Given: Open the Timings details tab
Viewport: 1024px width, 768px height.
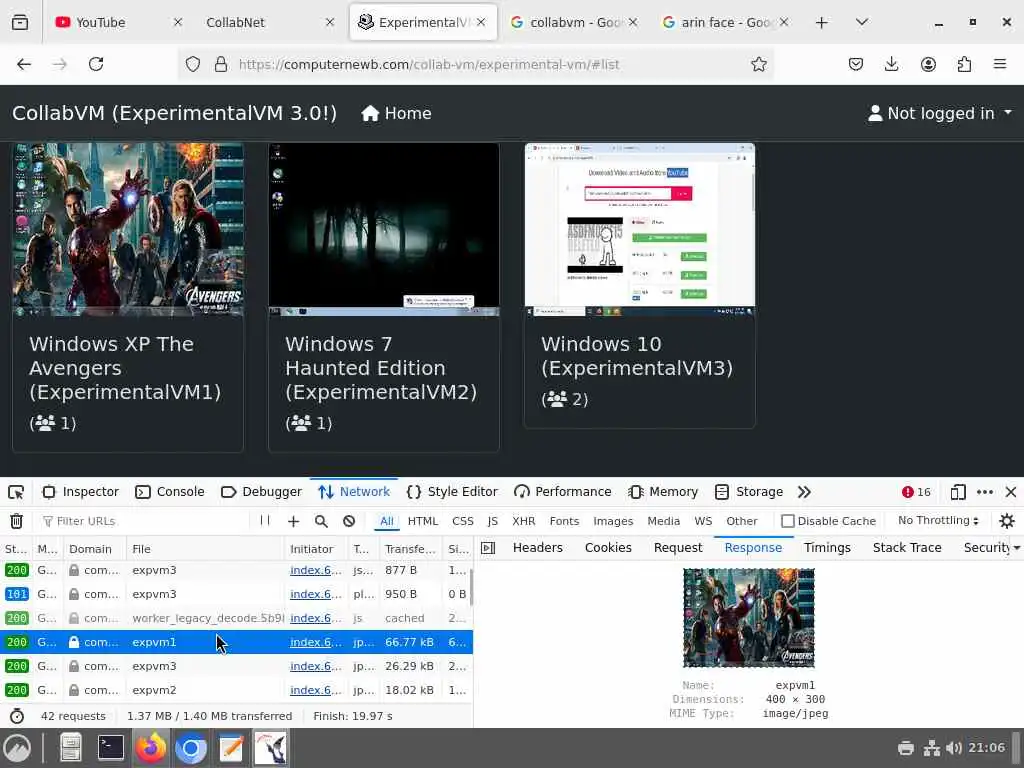Looking at the screenshot, I should coord(827,548).
